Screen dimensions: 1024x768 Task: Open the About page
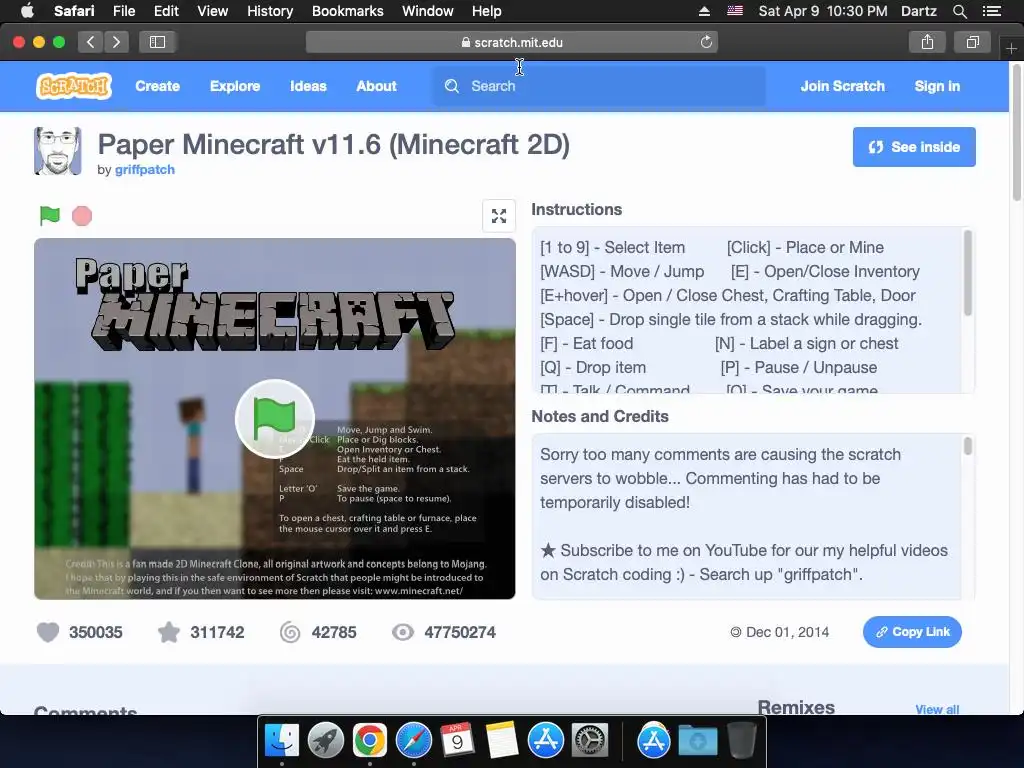tap(376, 86)
